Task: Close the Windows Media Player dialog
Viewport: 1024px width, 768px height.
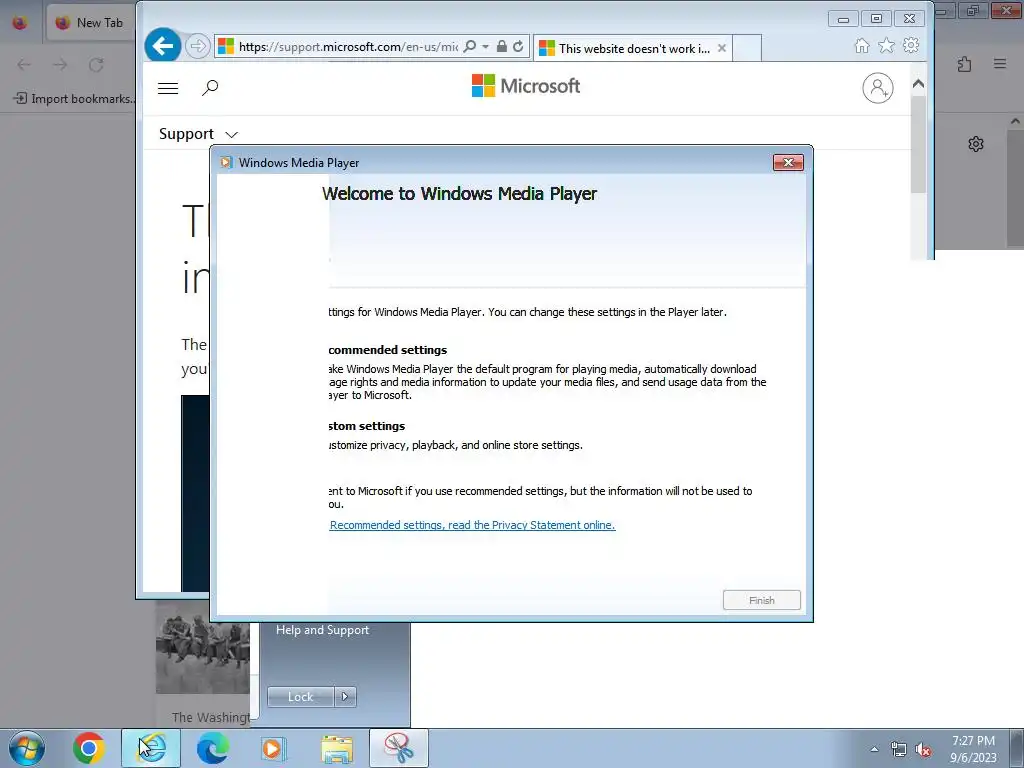Action: click(788, 163)
